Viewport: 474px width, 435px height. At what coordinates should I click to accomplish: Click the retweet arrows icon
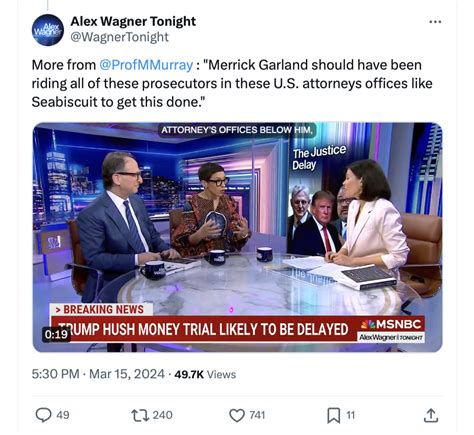click(x=140, y=415)
